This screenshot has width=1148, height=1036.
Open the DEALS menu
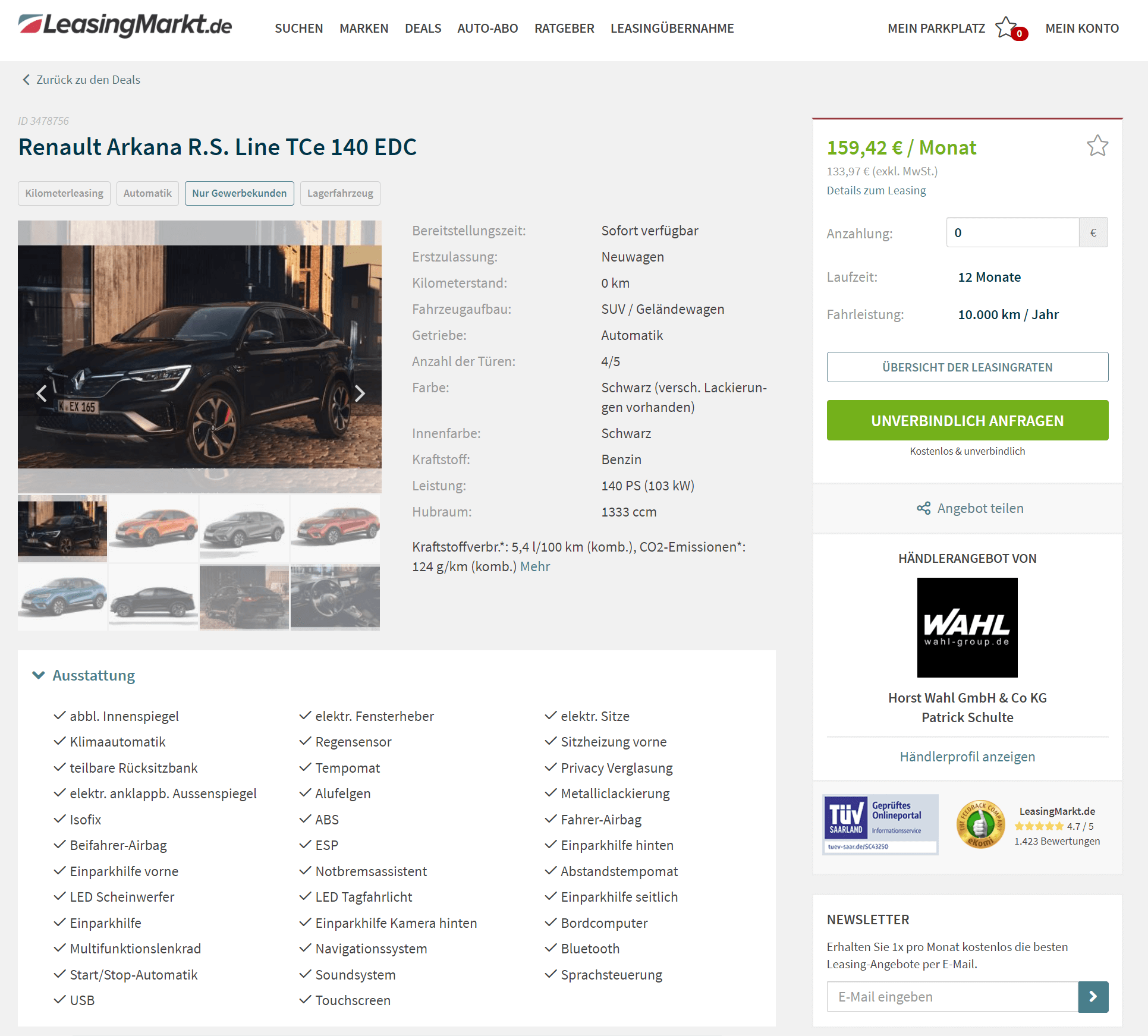(423, 29)
